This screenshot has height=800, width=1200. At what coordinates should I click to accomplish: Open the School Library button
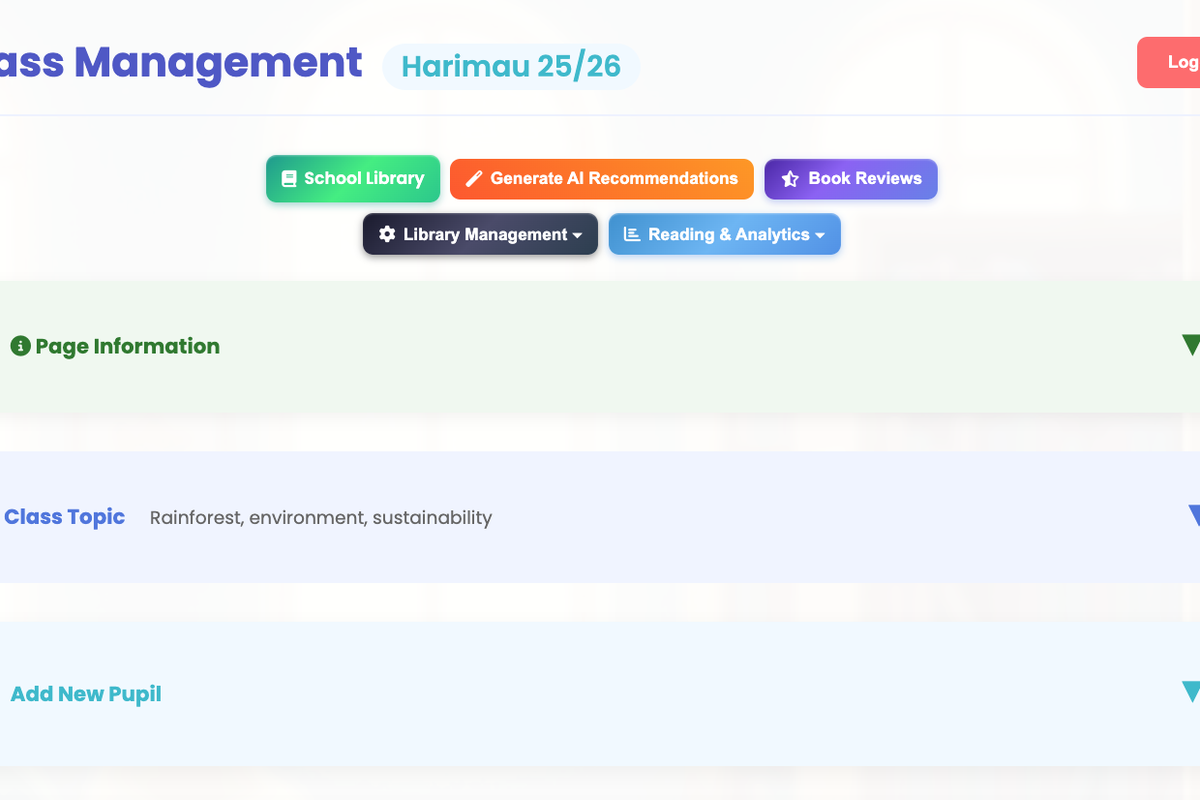point(353,179)
